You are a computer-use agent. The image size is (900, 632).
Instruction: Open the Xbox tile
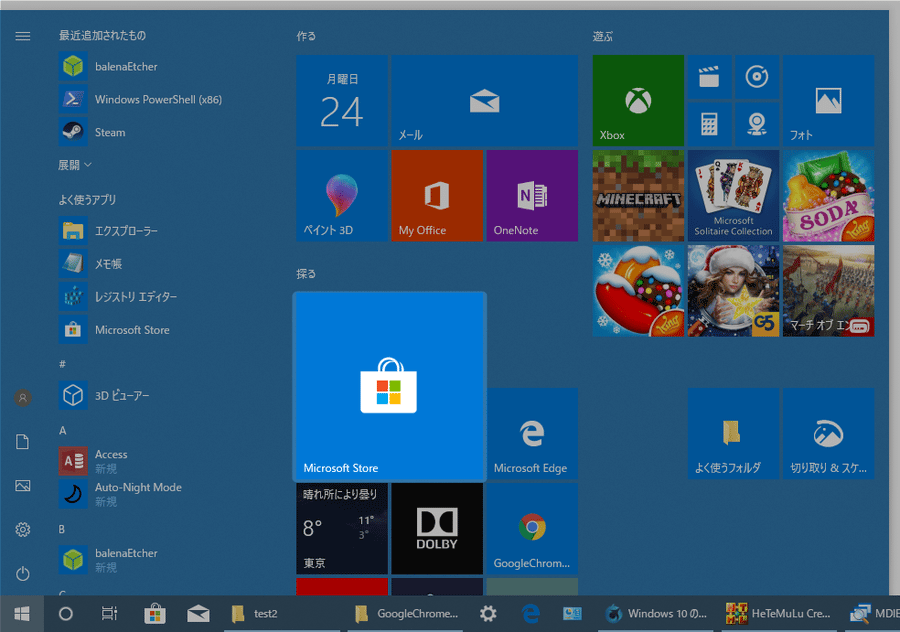(x=638, y=100)
